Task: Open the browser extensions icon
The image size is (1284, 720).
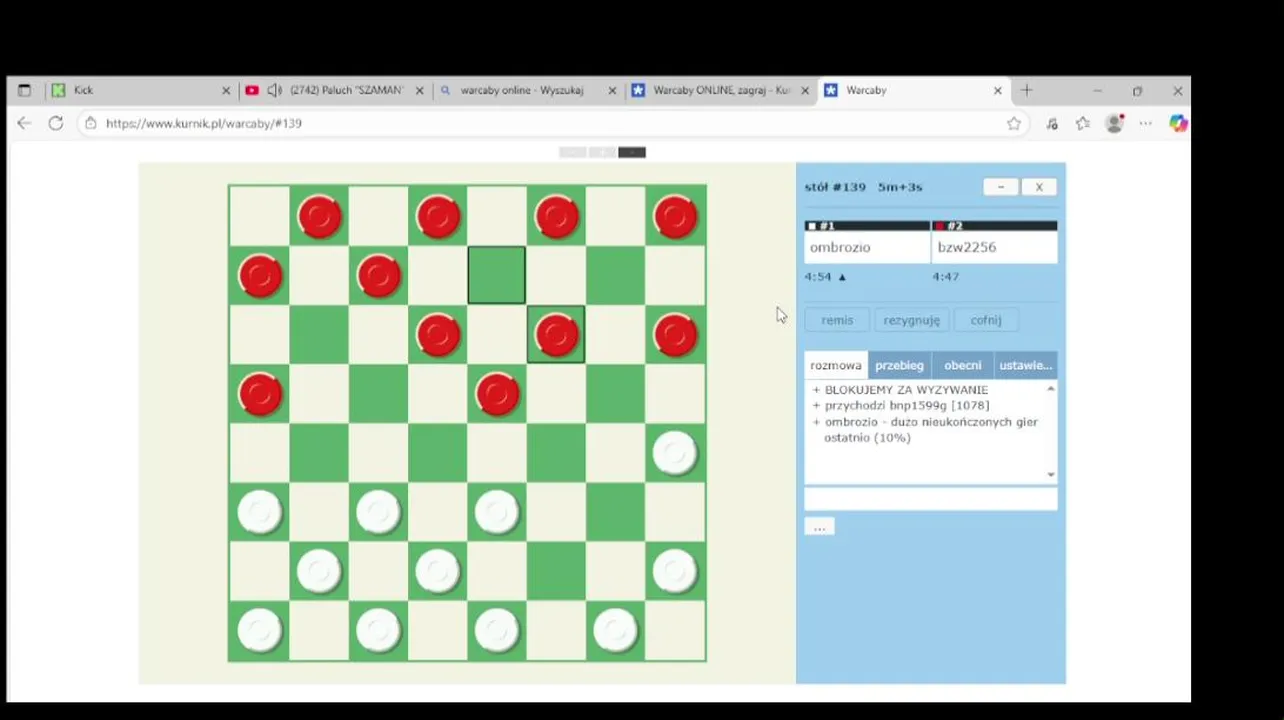Action: point(1051,123)
